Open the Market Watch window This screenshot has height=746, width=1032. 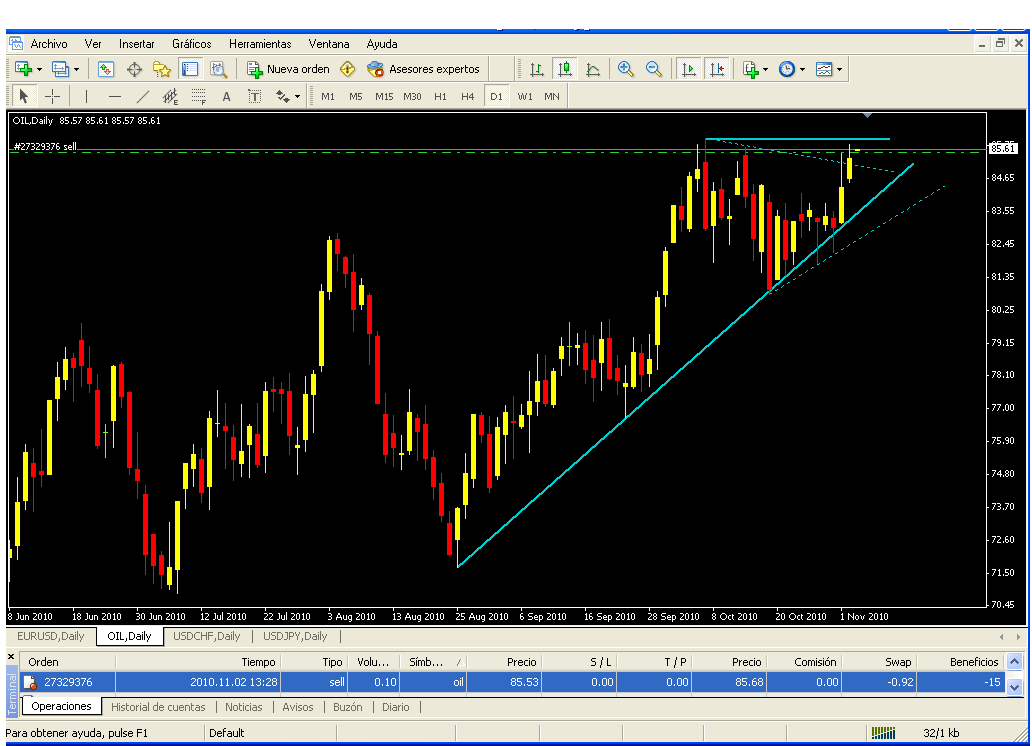[x=106, y=69]
